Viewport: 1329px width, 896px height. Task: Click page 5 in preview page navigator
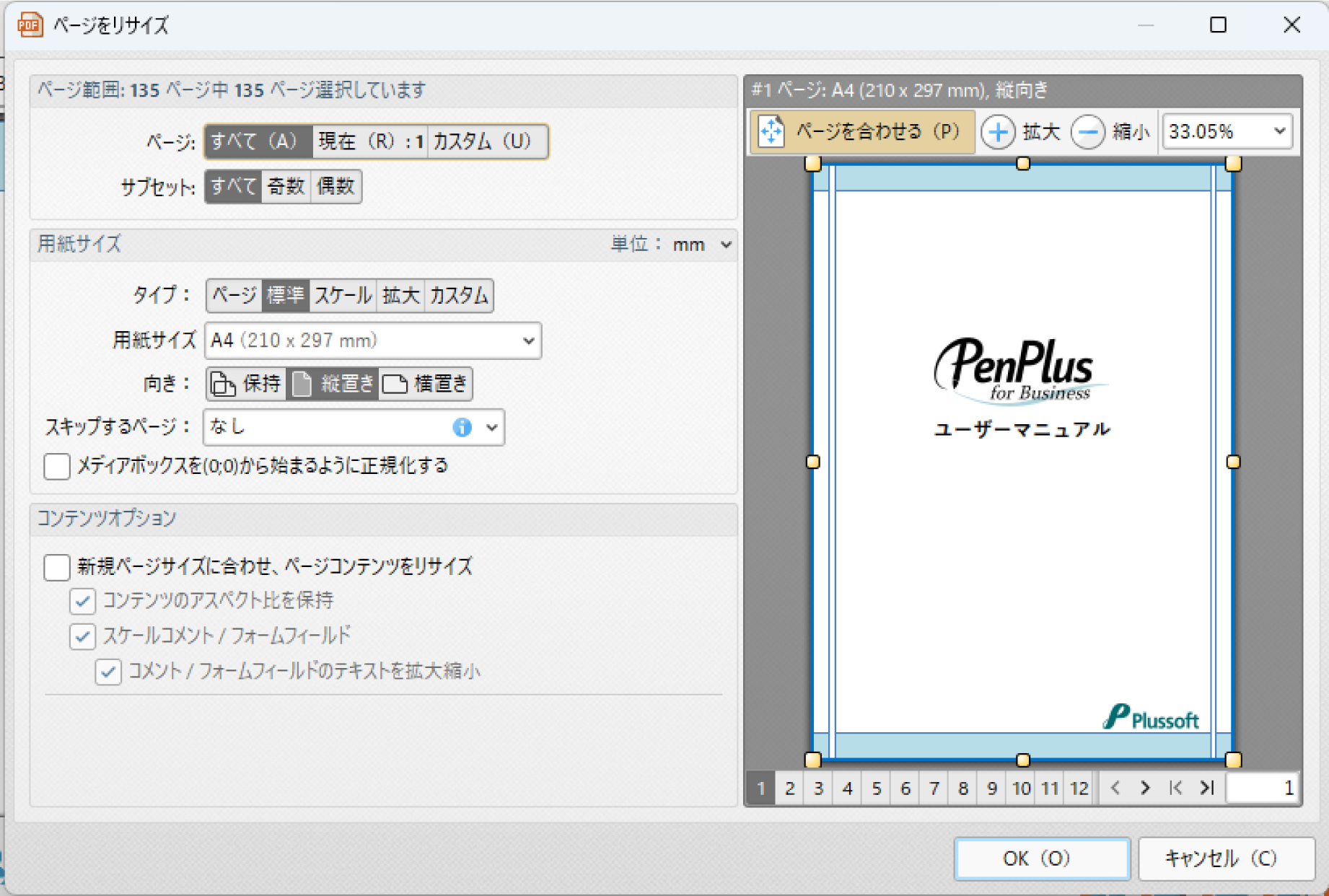tap(876, 789)
